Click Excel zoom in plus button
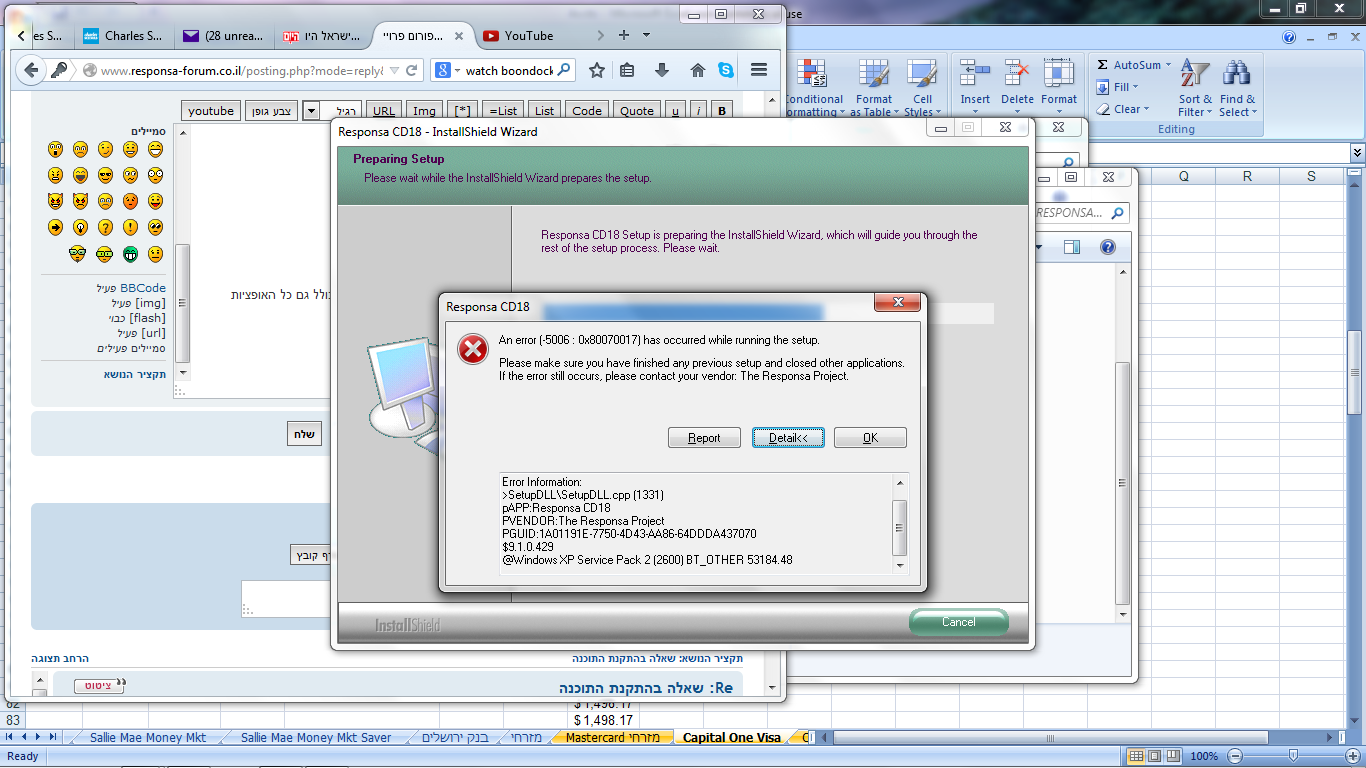This screenshot has width=1366, height=768. 1354,756
